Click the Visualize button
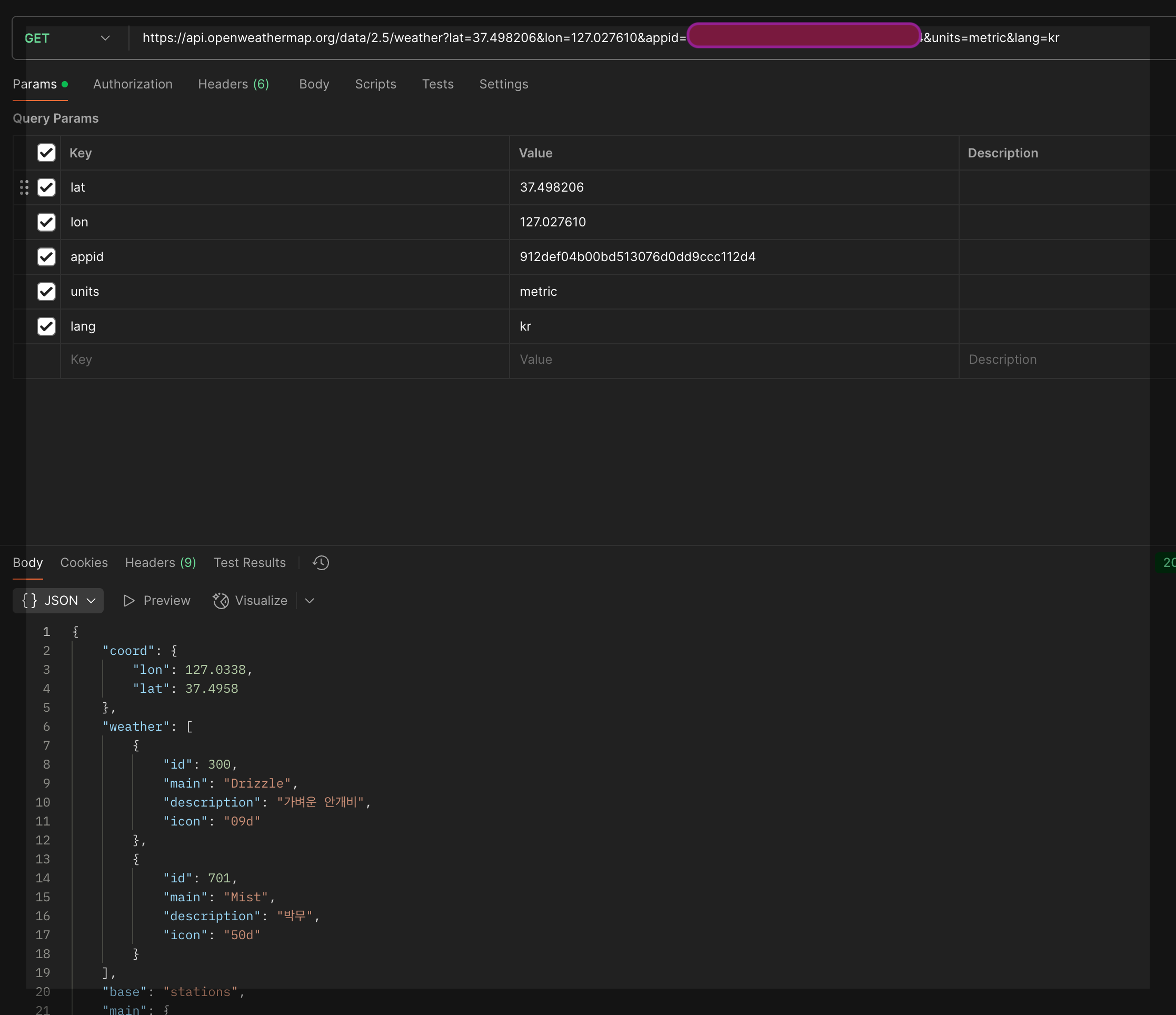The height and width of the screenshot is (1015, 1176). pos(250,601)
